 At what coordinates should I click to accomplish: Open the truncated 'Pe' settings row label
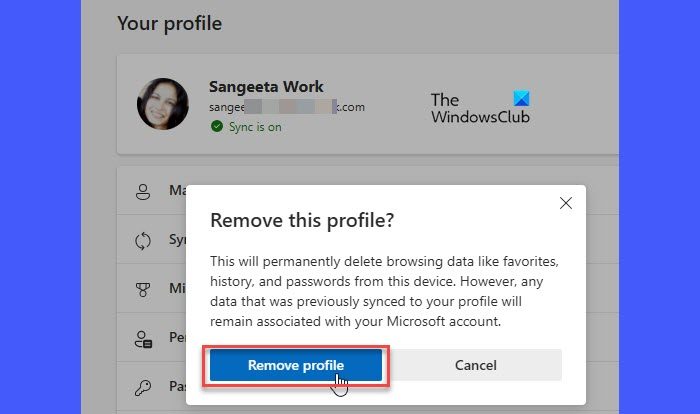pyautogui.click(x=177, y=339)
